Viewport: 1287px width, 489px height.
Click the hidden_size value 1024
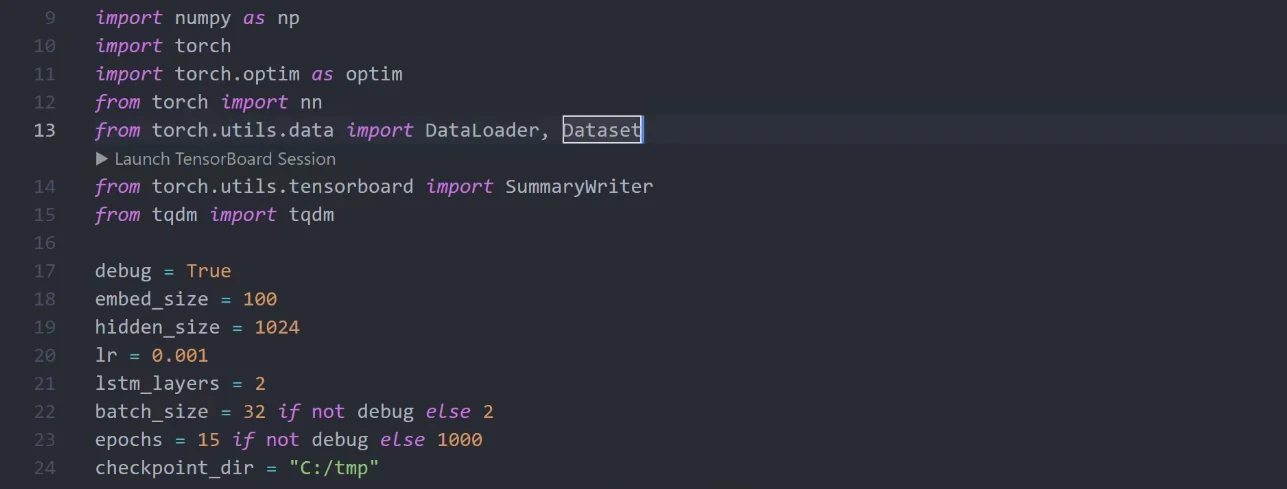point(277,327)
